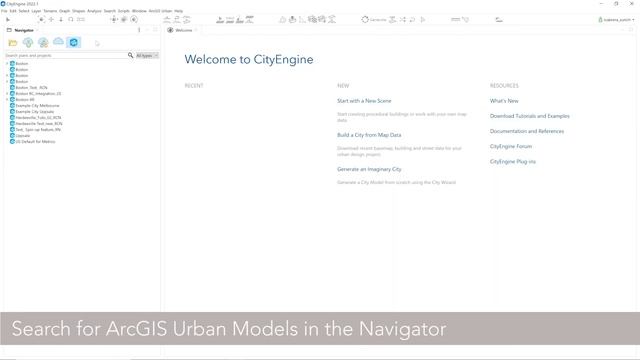The image size is (640, 360).
Task: Open the Edit menu
Action: point(13,11)
